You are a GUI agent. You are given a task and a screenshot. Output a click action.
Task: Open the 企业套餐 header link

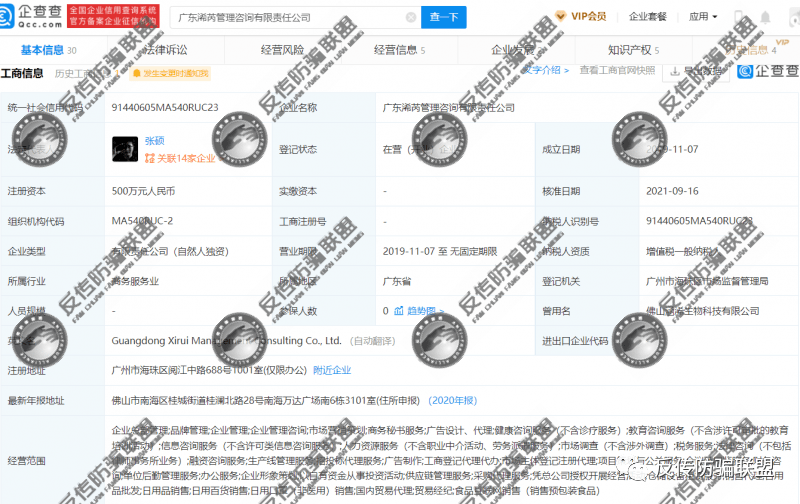click(648, 16)
